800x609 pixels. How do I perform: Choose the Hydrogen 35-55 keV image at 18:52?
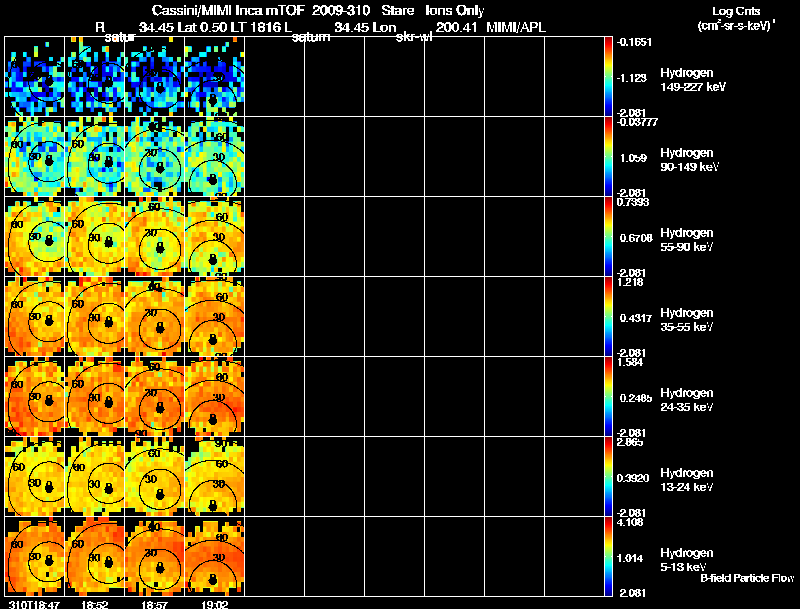95,317
